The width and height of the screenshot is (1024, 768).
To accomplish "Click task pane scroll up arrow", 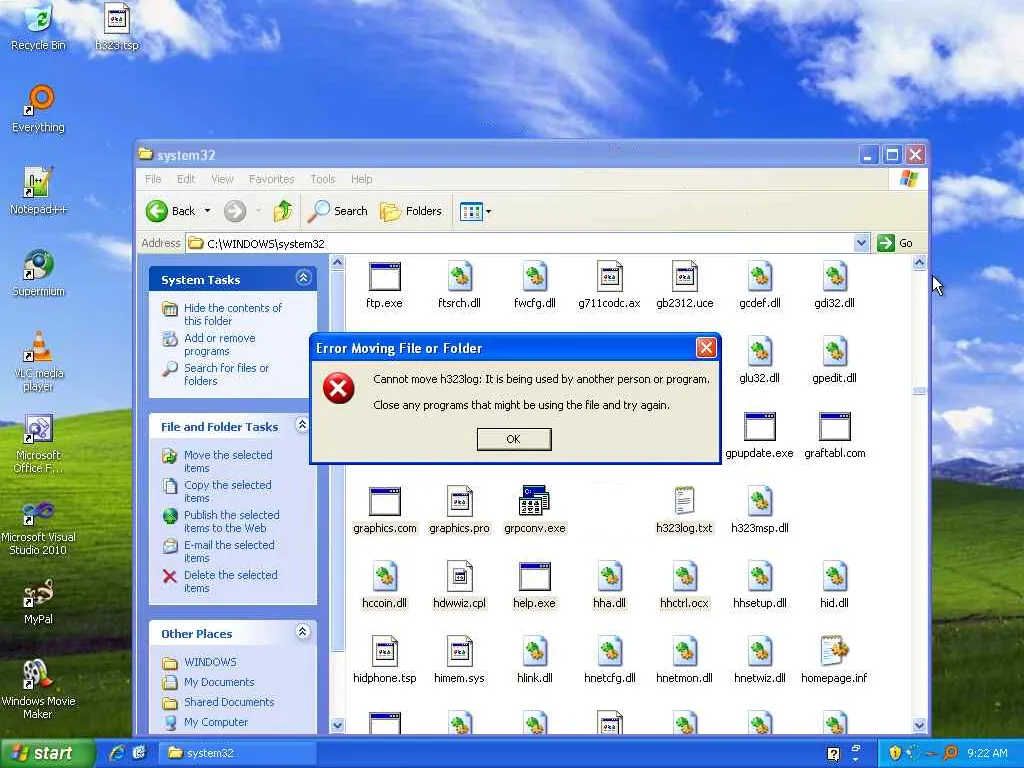I will 338,263.
